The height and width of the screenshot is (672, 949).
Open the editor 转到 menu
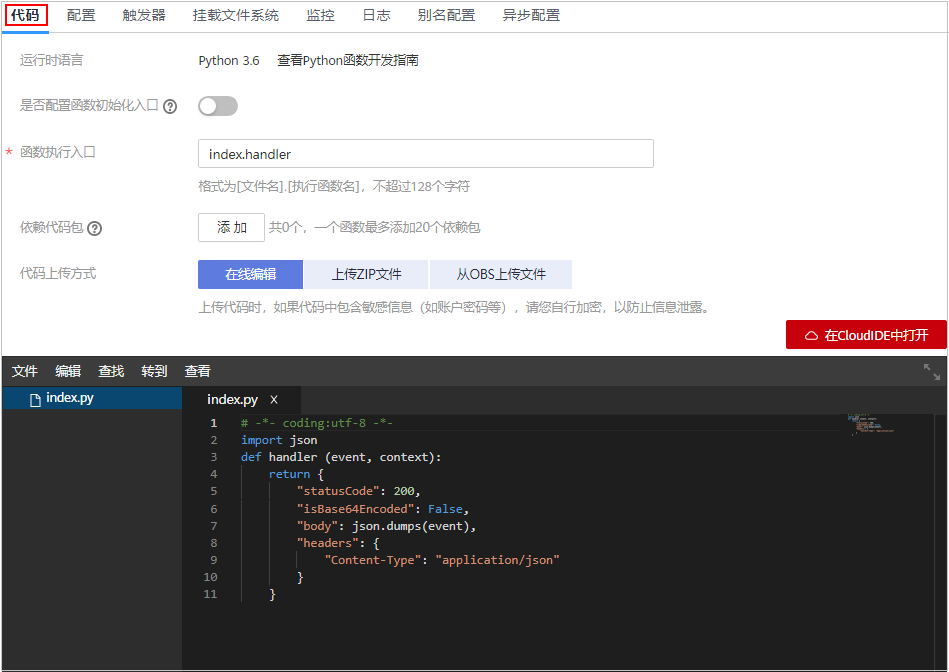click(x=154, y=371)
